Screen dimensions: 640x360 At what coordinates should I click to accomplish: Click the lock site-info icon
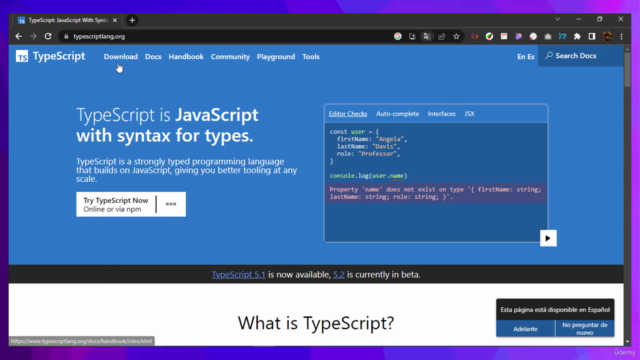point(66,36)
